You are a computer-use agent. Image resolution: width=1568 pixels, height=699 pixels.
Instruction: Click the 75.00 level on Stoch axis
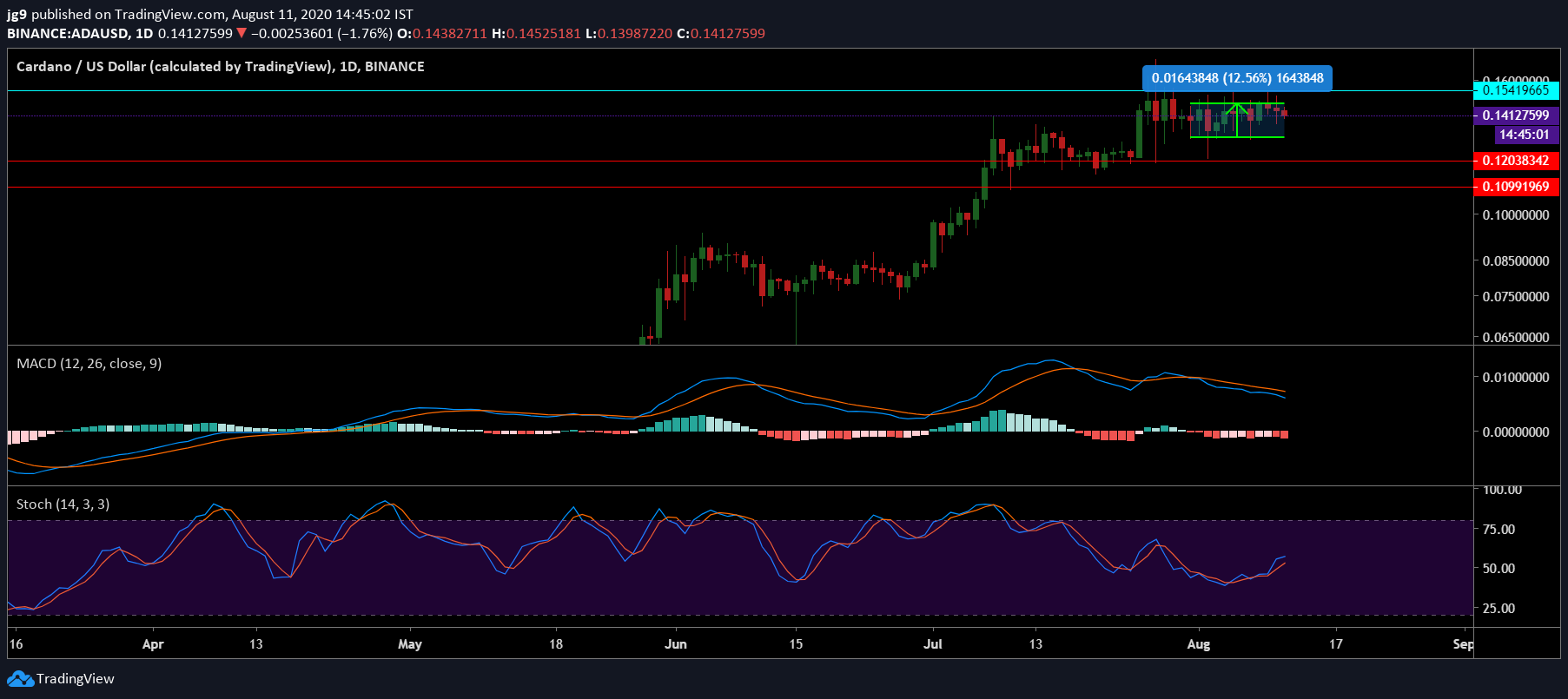(1499, 529)
